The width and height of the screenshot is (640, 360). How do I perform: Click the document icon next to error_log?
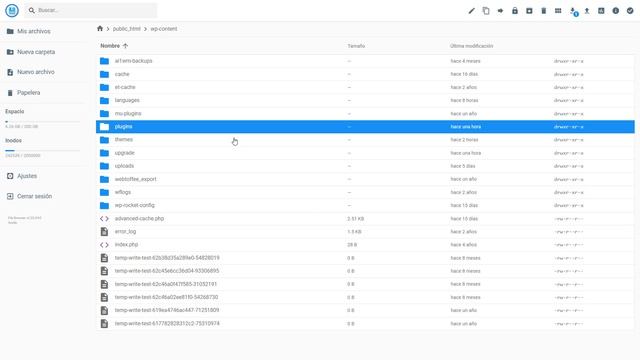click(x=104, y=232)
